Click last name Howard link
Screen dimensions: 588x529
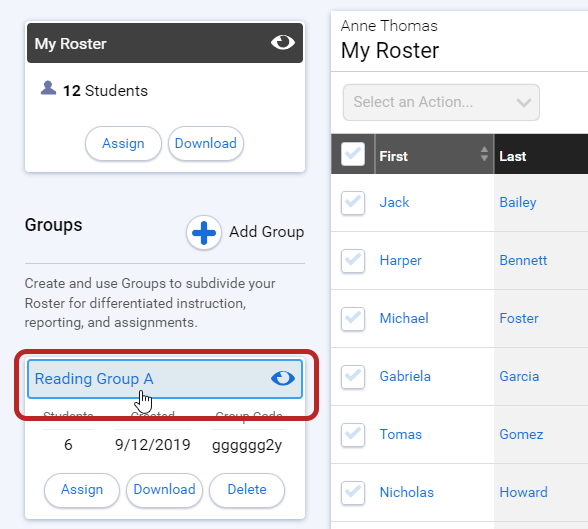click(524, 492)
